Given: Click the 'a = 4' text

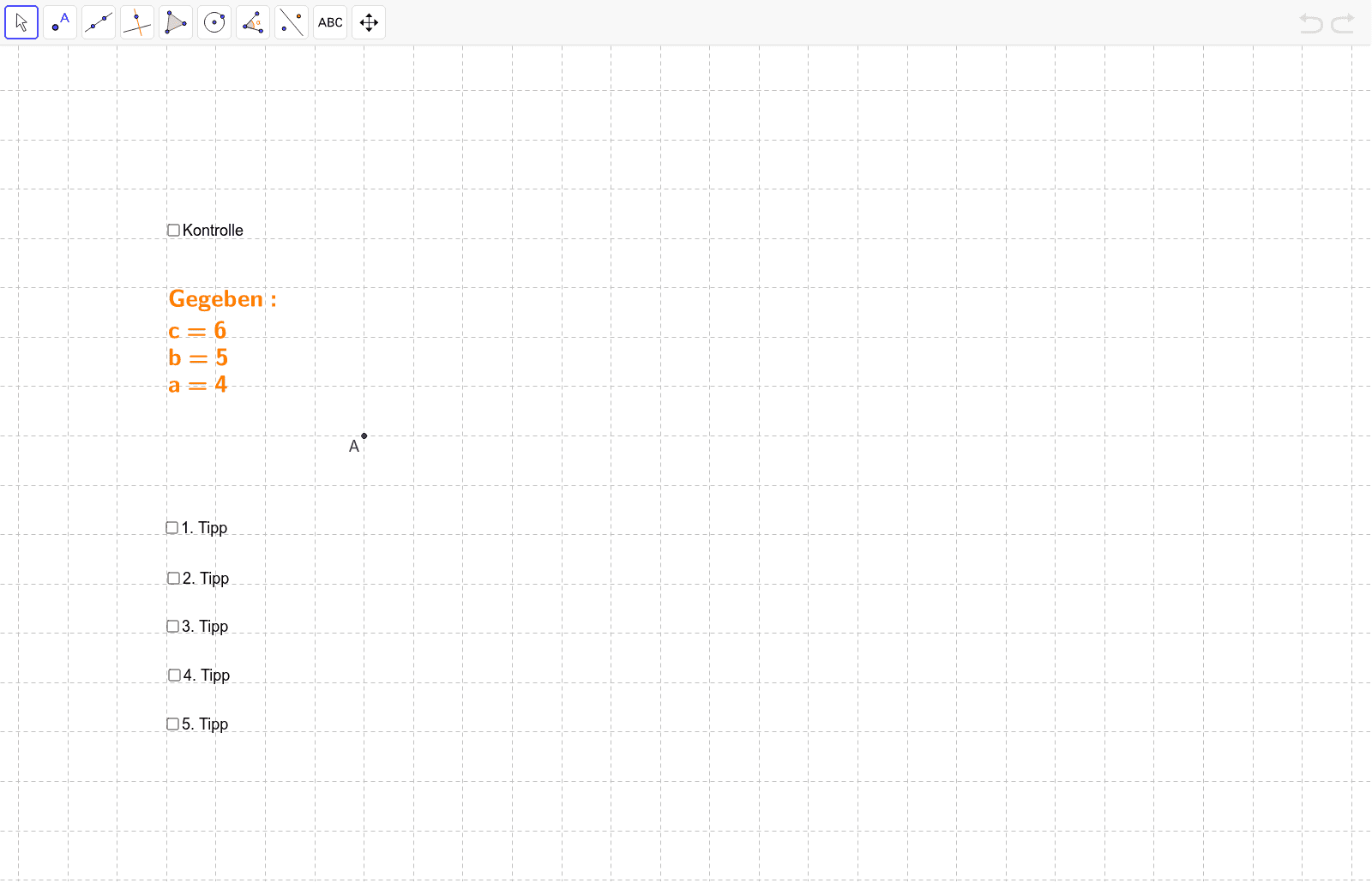Looking at the screenshot, I should 198,384.
